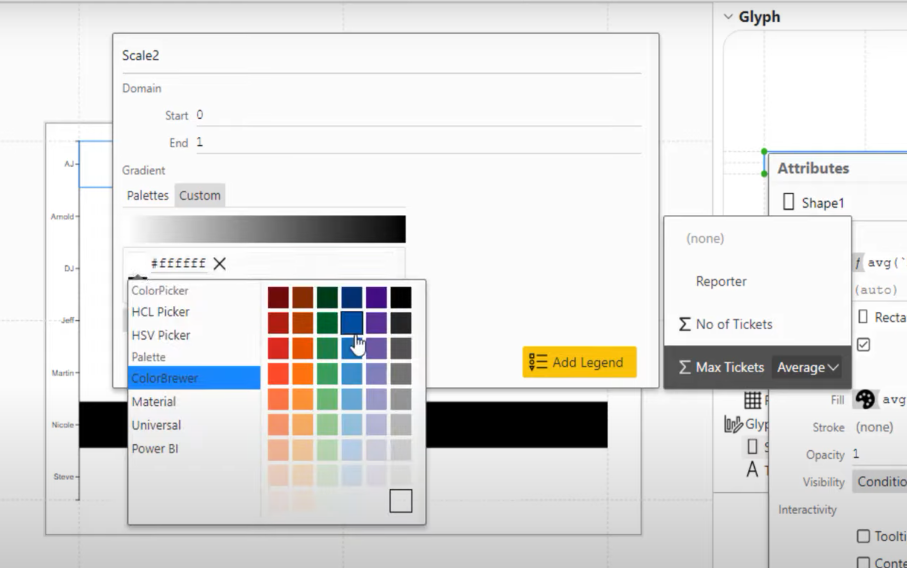Click the Domain Start value field

click(418, 115)
